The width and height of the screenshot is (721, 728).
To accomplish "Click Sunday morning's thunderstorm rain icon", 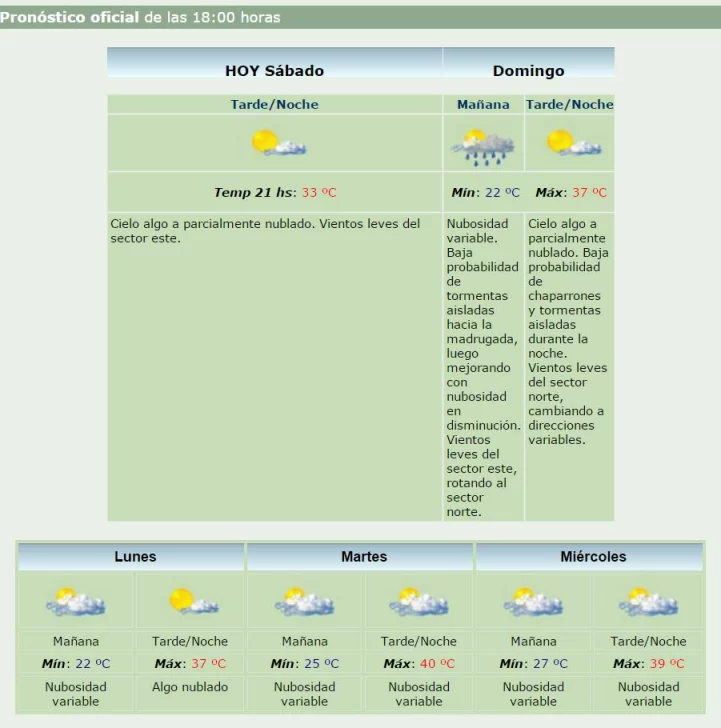I will (482, 146).
